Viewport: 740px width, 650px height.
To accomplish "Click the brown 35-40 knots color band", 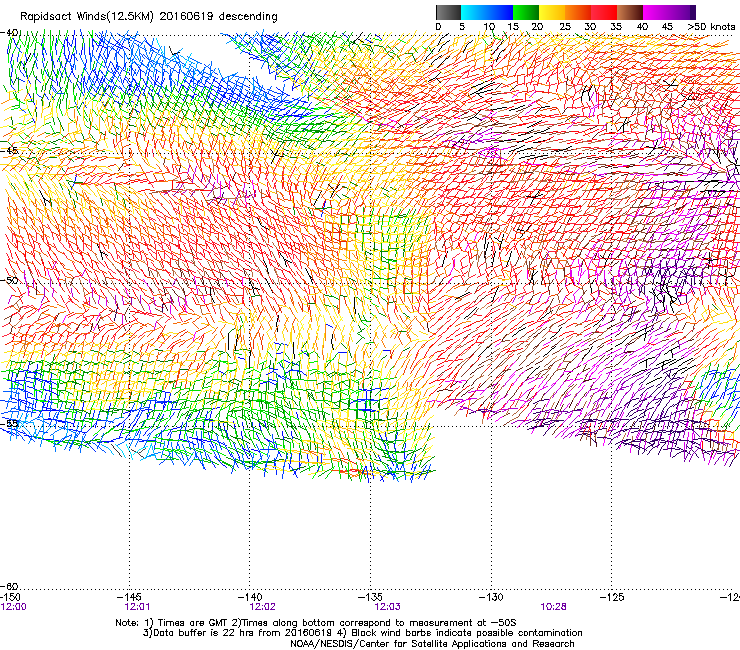I will click(630, 12).
